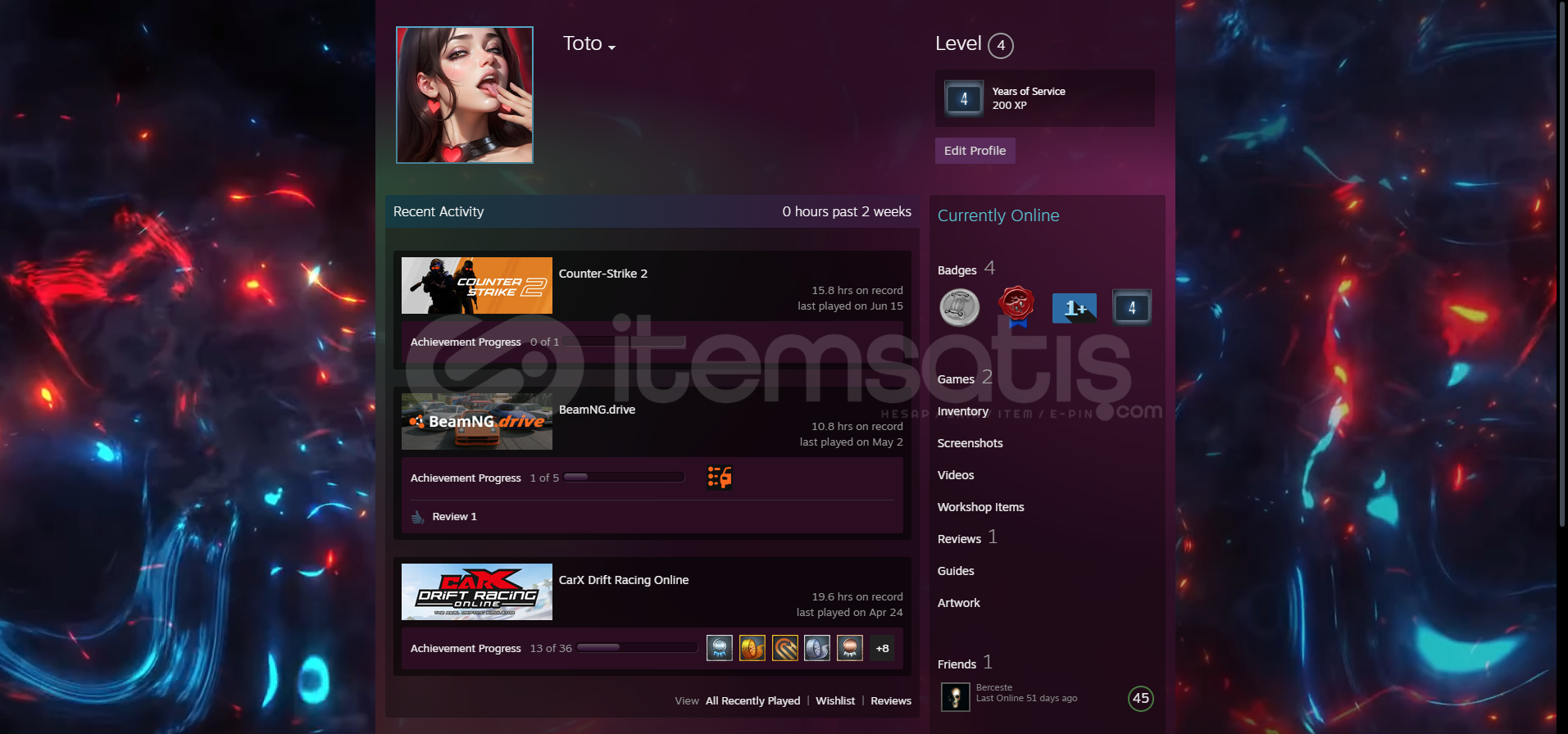Open the Counter-Strike 2 title link

click(603, 274)
